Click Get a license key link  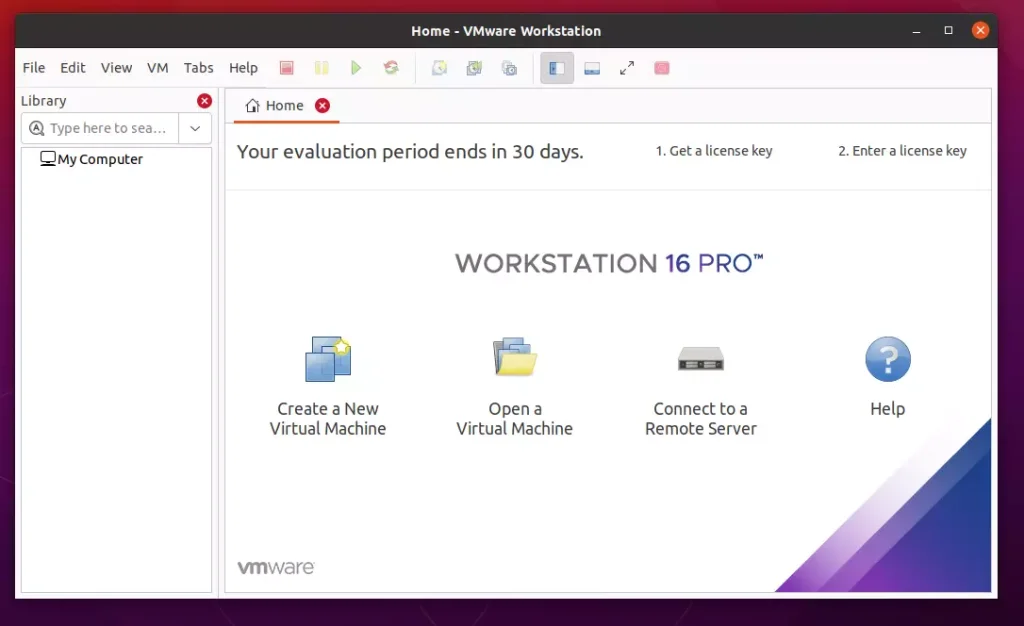[x=714, y=151]
